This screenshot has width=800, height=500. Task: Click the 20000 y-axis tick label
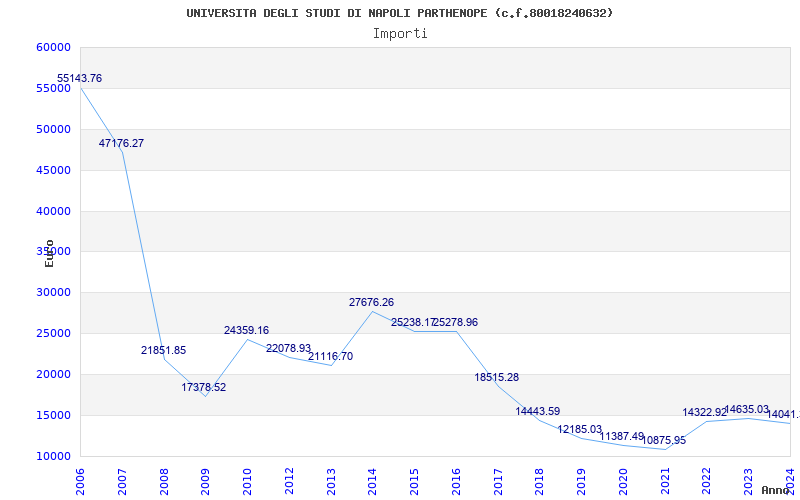coord(53,374)
